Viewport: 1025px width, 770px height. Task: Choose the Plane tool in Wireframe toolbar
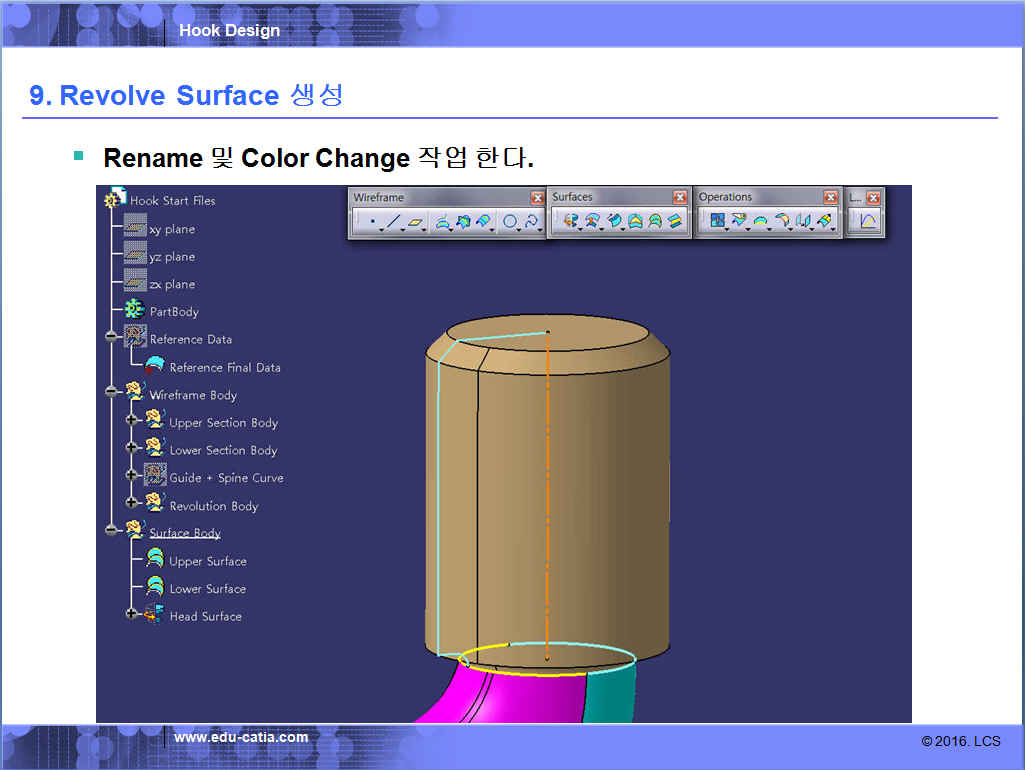(415, 222)
